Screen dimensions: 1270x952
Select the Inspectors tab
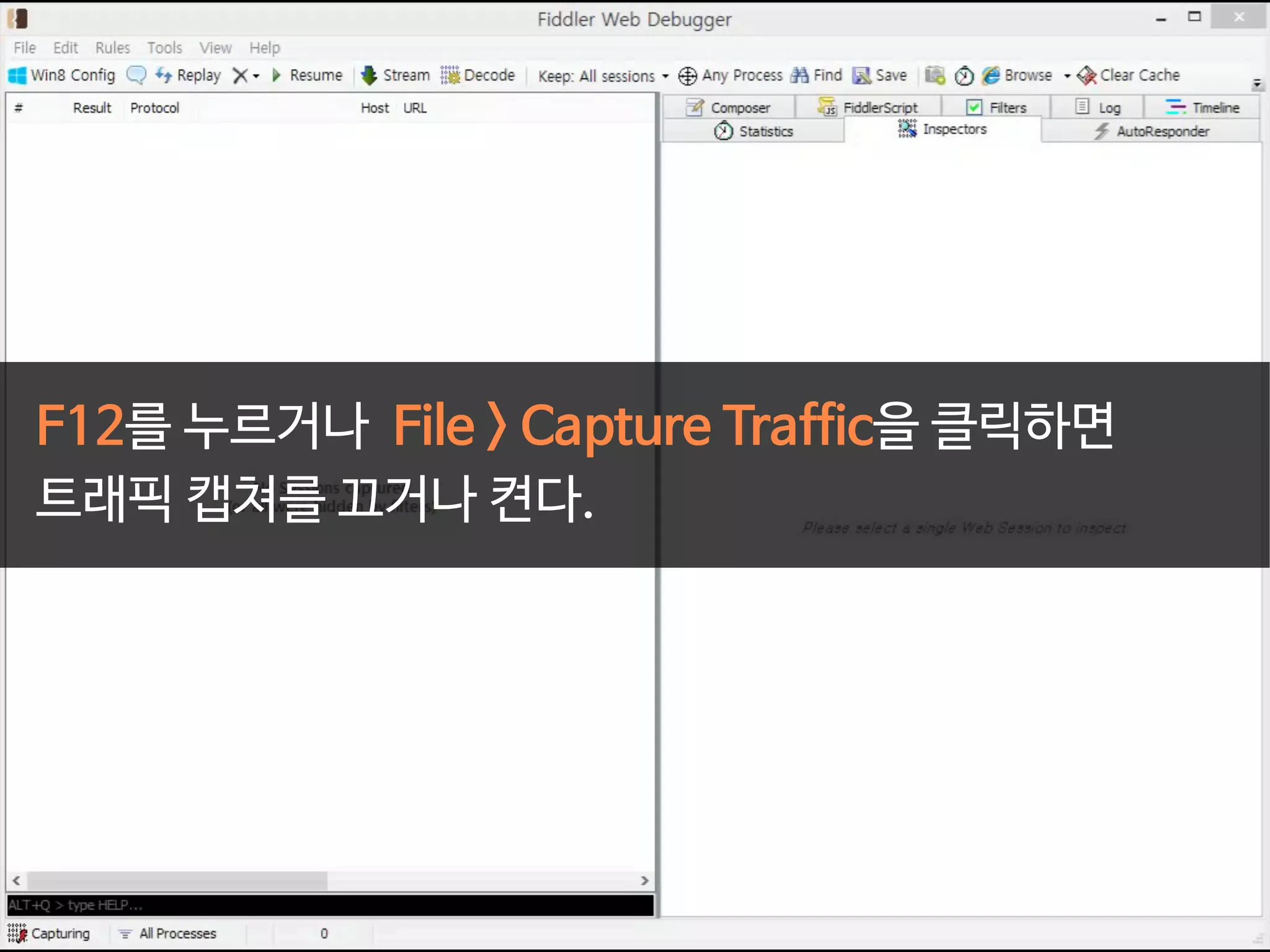tap(943, 129)
